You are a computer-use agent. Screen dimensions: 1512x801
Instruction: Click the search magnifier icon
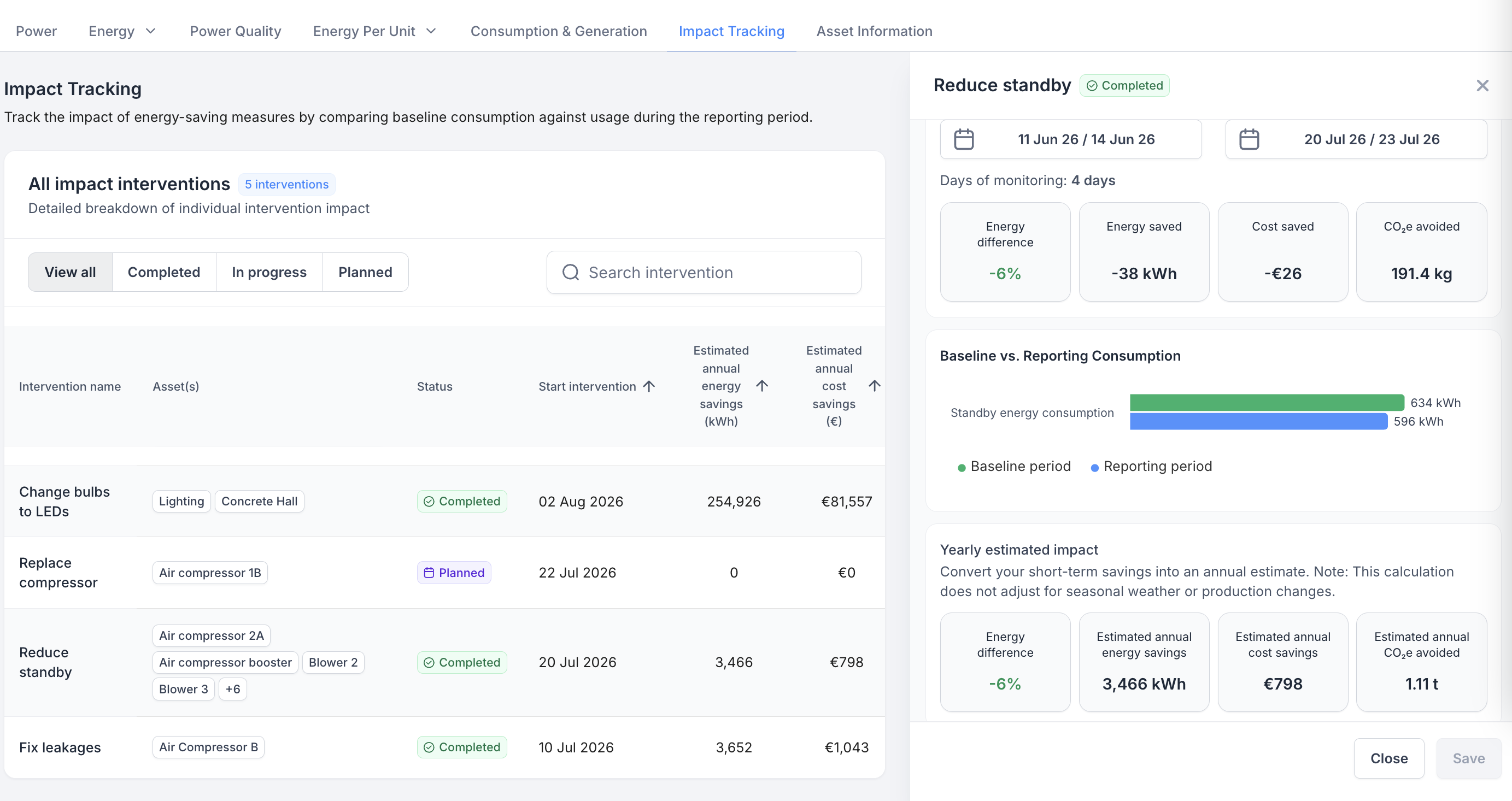571,272
